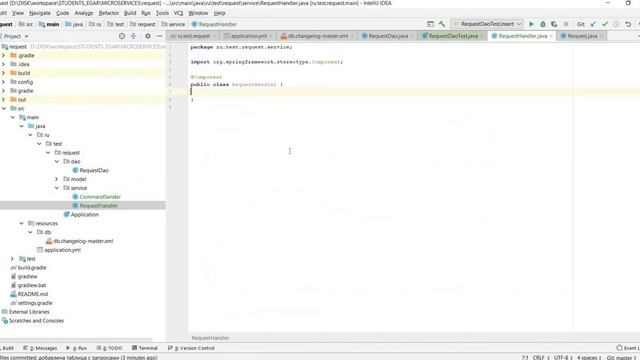Show Git history clock icon

point(616,24)
